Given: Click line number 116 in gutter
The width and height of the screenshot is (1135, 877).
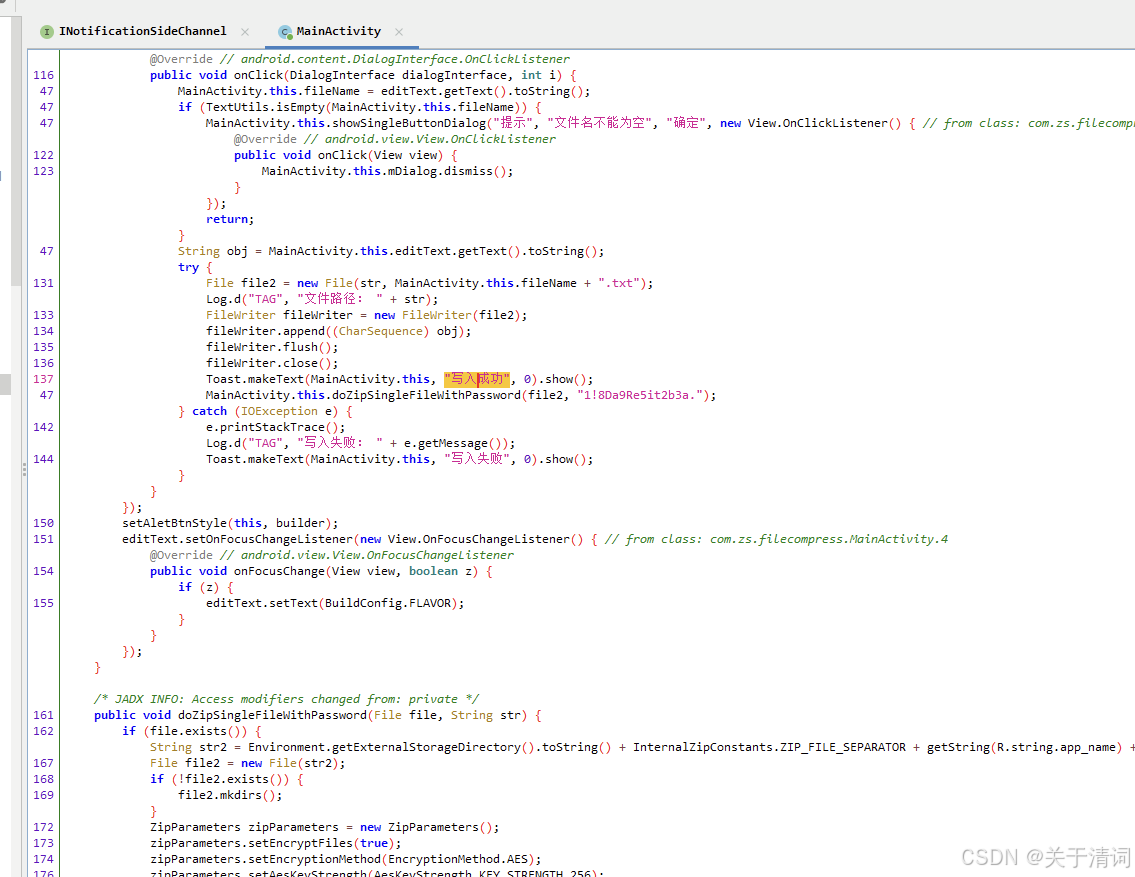Looking at the screenshot, I should click(43, 75).
